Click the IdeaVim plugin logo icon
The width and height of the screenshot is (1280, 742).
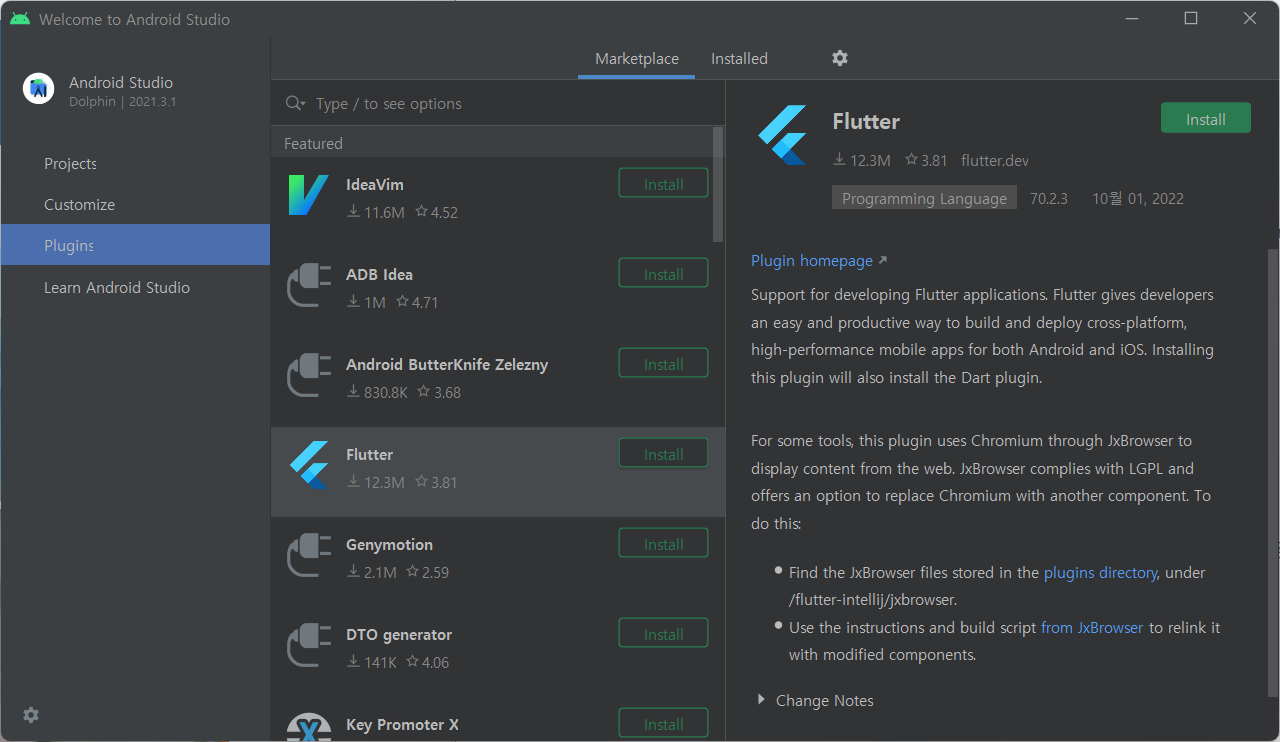[308, 195]
